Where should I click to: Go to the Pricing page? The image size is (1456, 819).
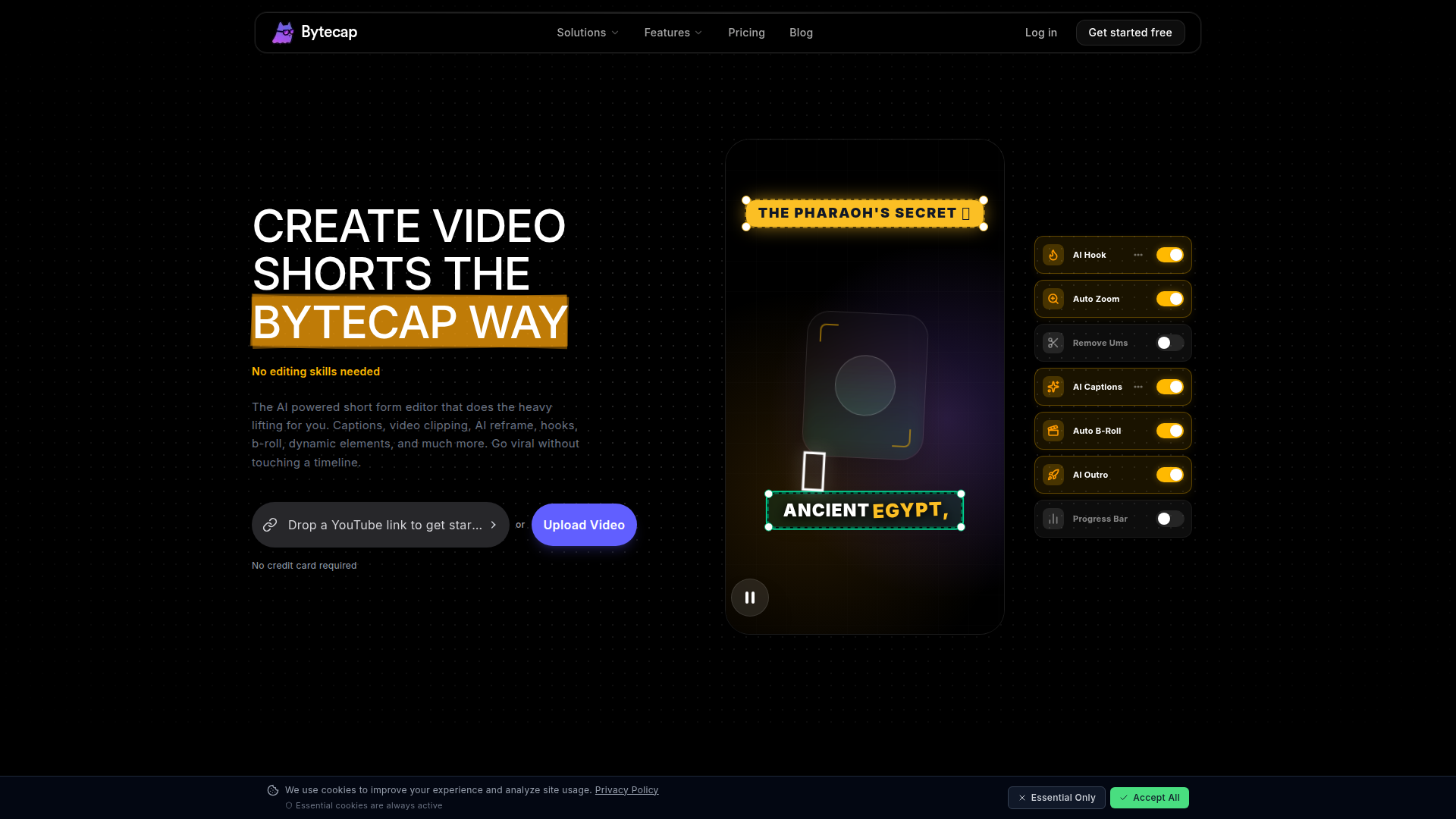tap(746, 33)
